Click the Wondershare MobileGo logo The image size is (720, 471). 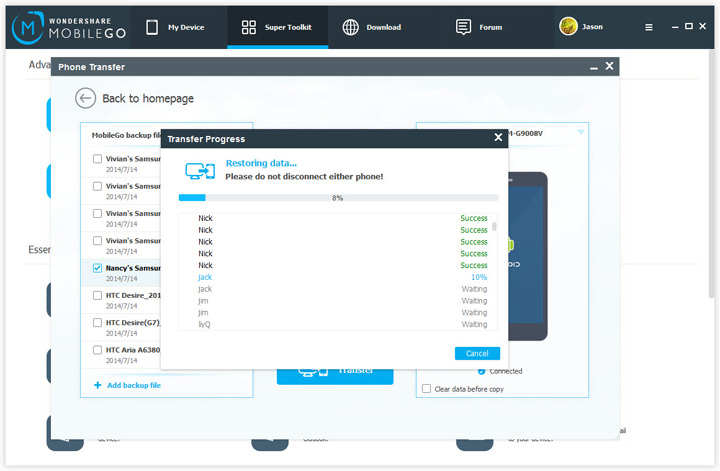[x=69, y=28]
